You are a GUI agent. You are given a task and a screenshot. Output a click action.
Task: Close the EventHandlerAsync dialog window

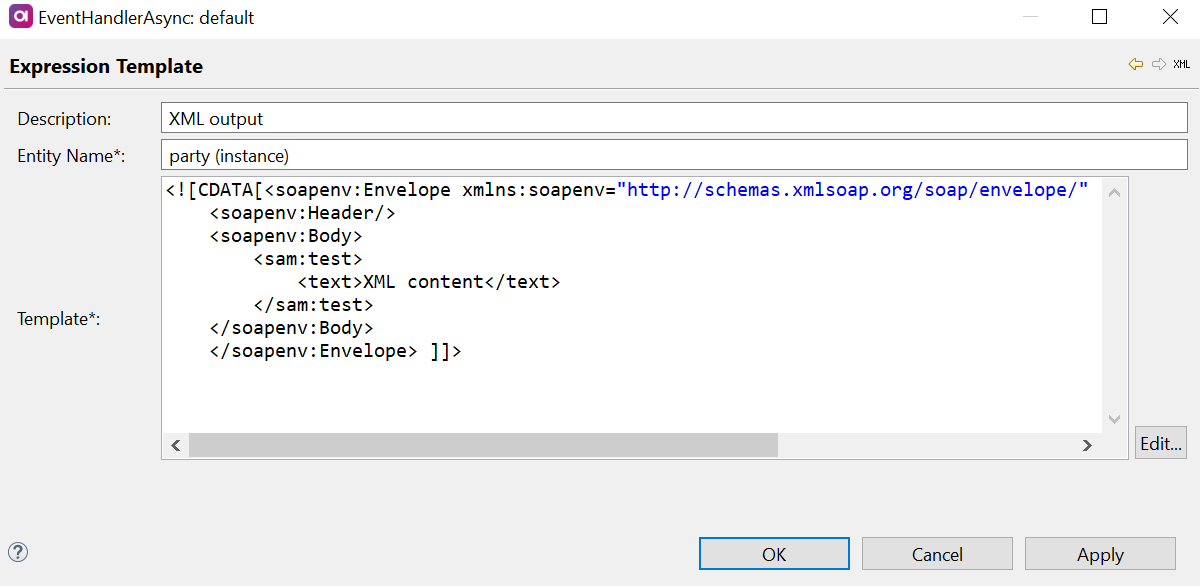[1169, 17]
